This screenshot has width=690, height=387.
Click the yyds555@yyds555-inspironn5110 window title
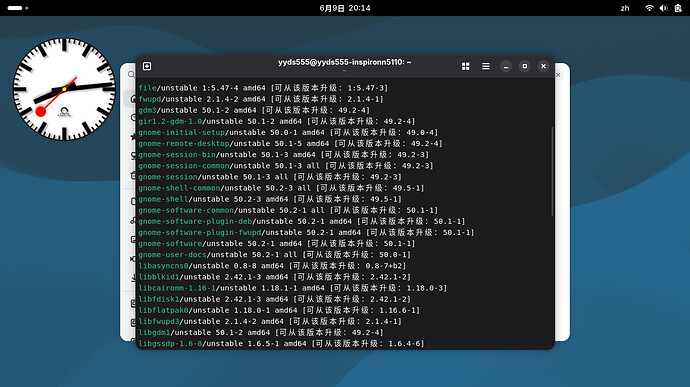(x=345, y=63)
